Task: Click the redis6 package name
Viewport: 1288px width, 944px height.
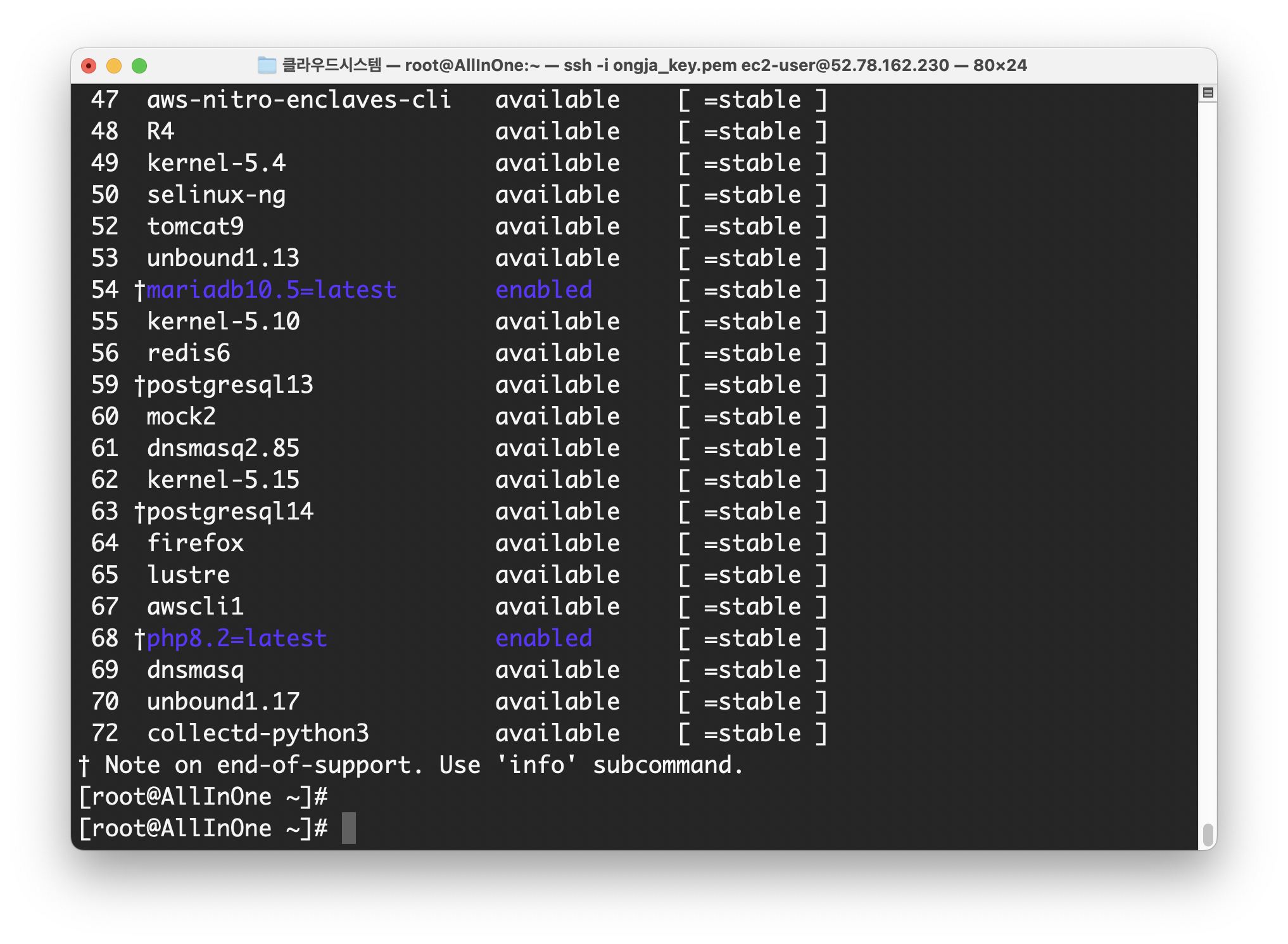Action: point(188,353)
